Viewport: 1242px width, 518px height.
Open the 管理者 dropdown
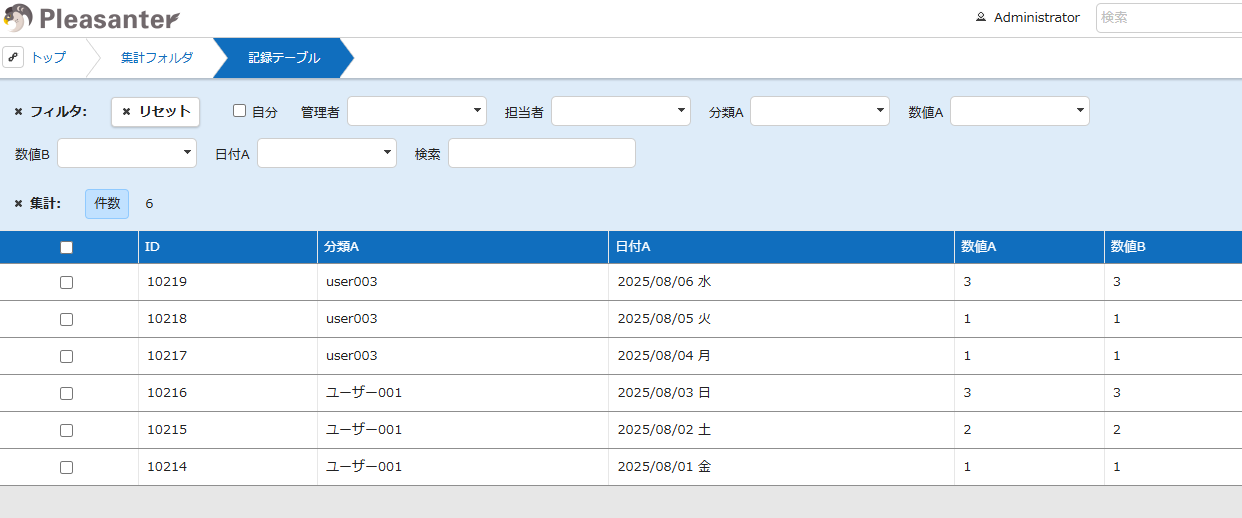tap(417, 111)
